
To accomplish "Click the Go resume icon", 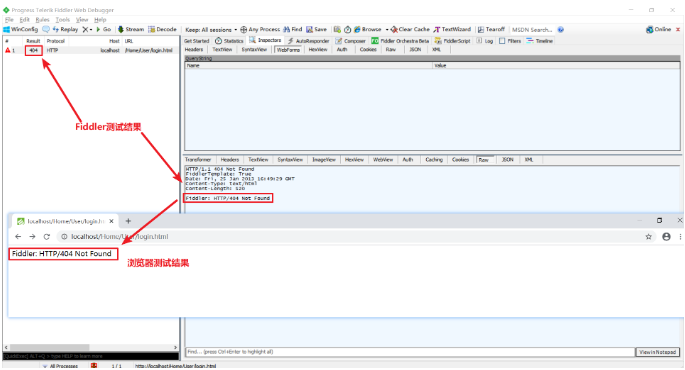I will (98, 29).
